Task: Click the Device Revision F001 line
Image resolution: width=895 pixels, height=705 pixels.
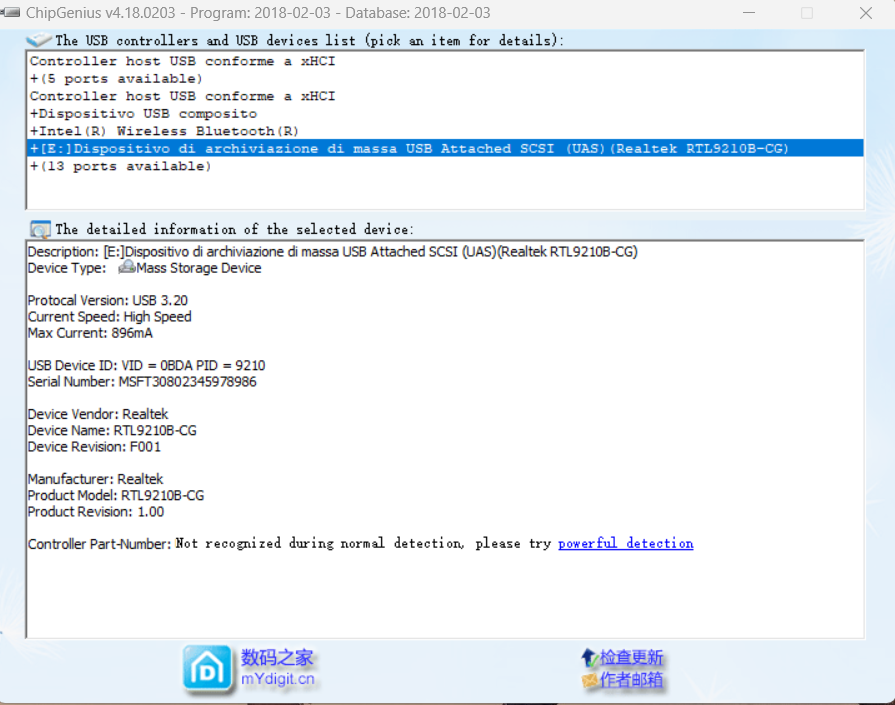Action: [94, 446]
